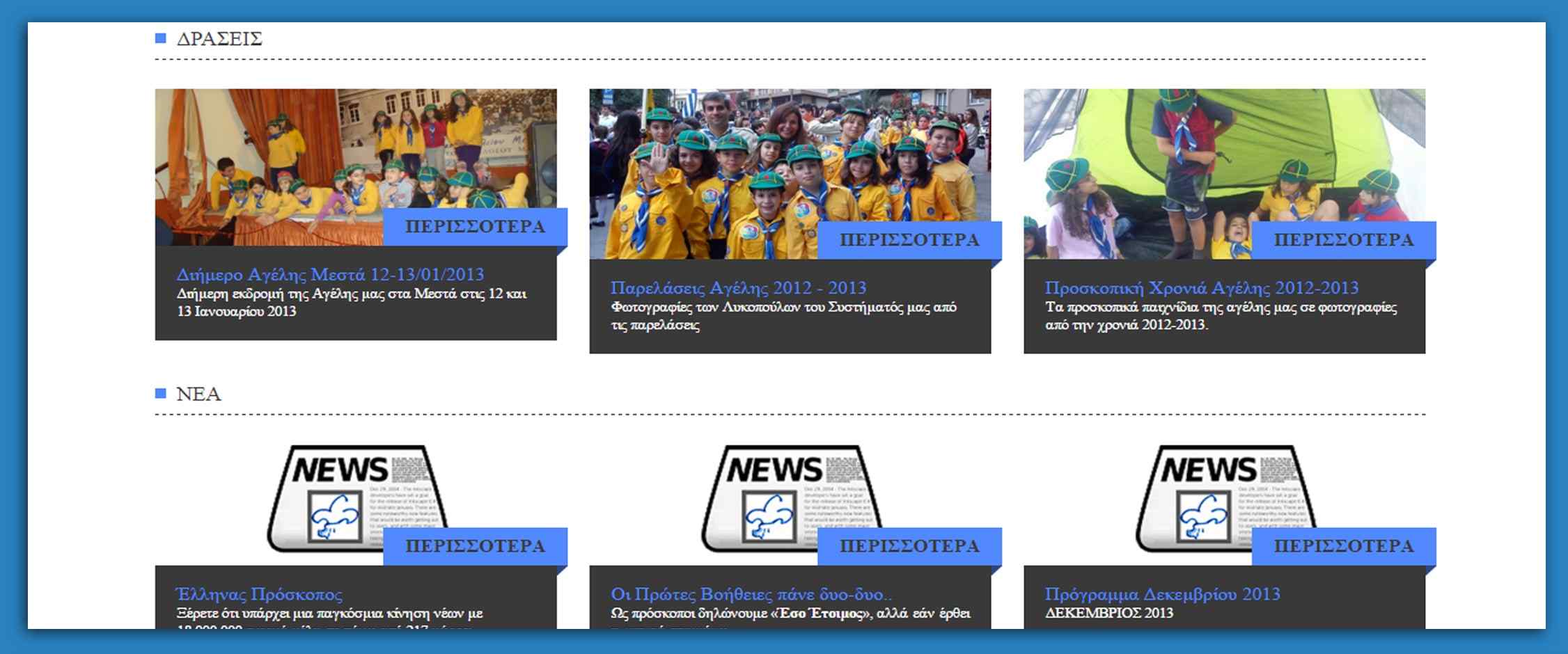Click the blue square beside ΝΕΑ heading

click(161, 394)
